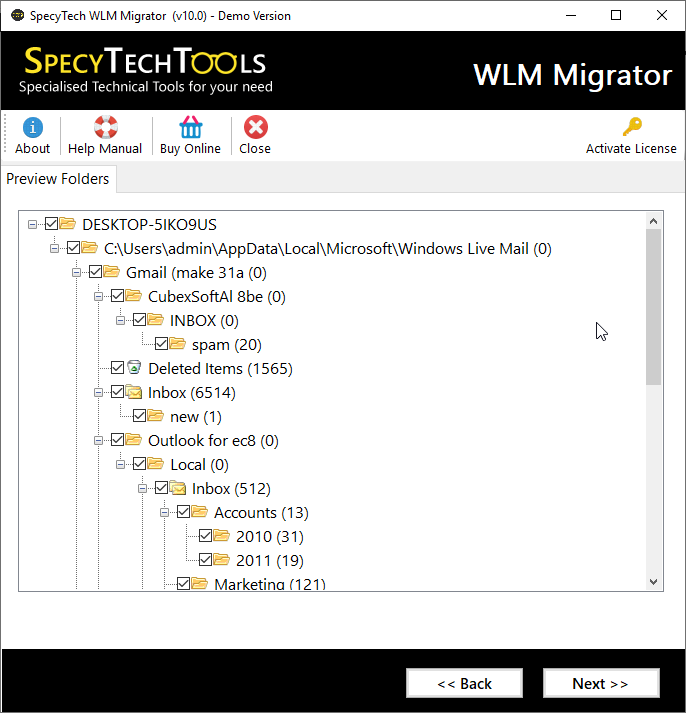Collapse the CubexSoftAl 8be node
Viewport: 686px width, 713px height.
click(98, 297)
